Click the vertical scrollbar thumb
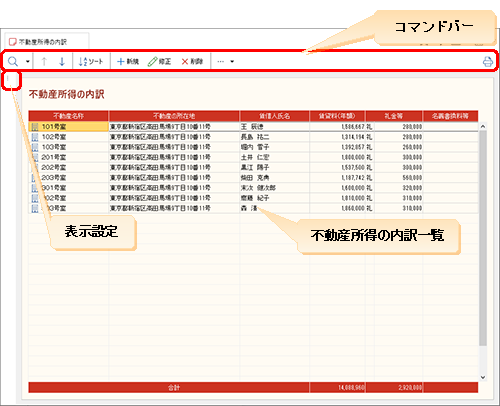The height and width of the screenshot is (406, 500). click(483, 238)
